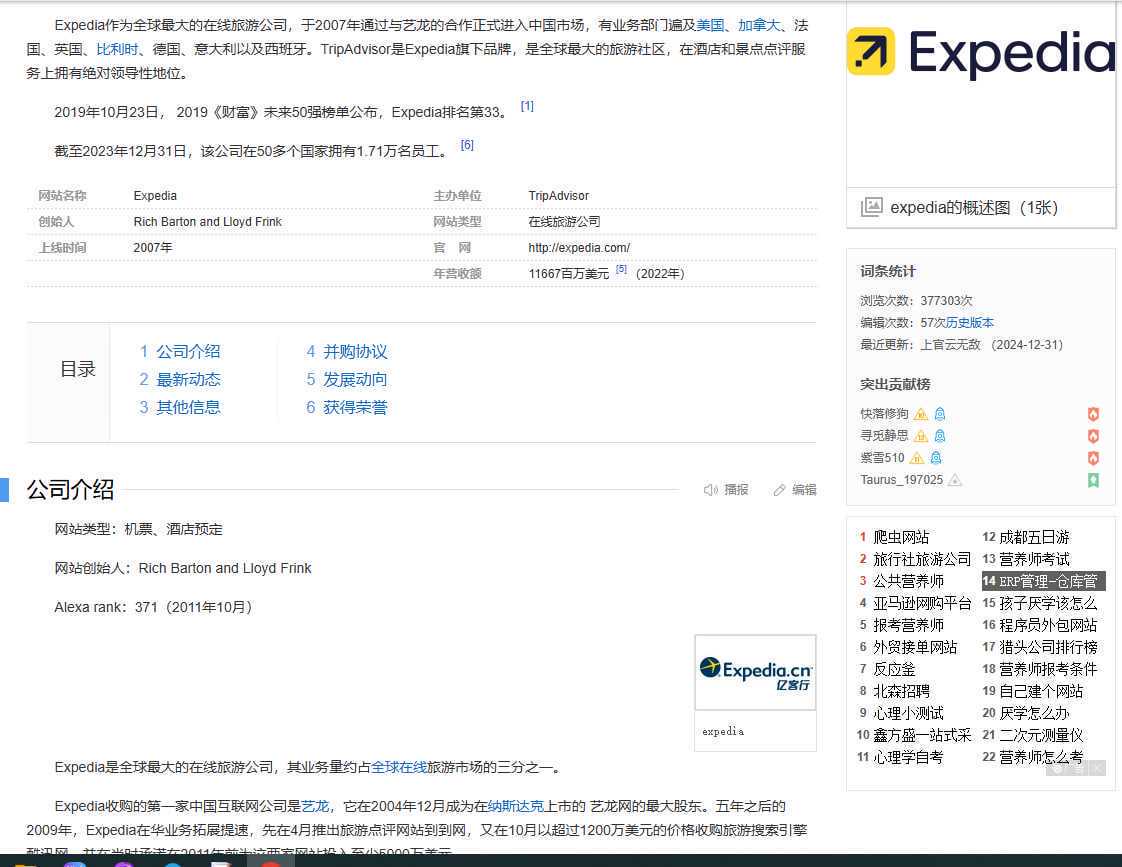
Task: Open contributor 快落修狗 profile
Action: point(884,414)
